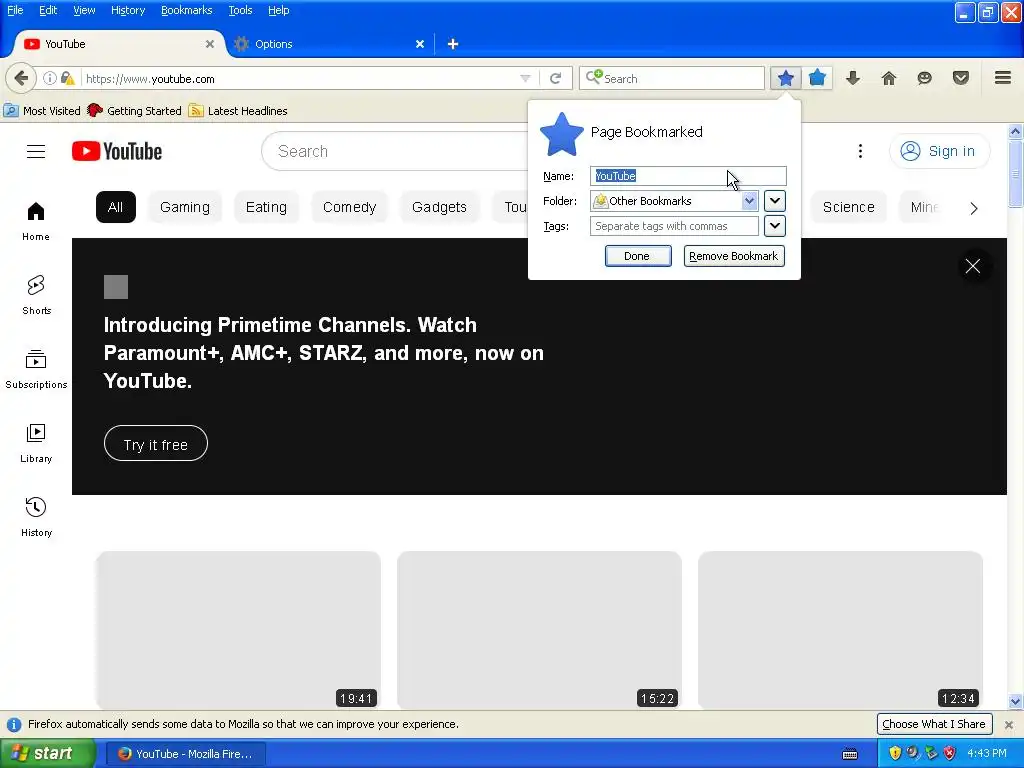Click YouTube - Mozilla Firefox taskbar button

pos(186,754)
